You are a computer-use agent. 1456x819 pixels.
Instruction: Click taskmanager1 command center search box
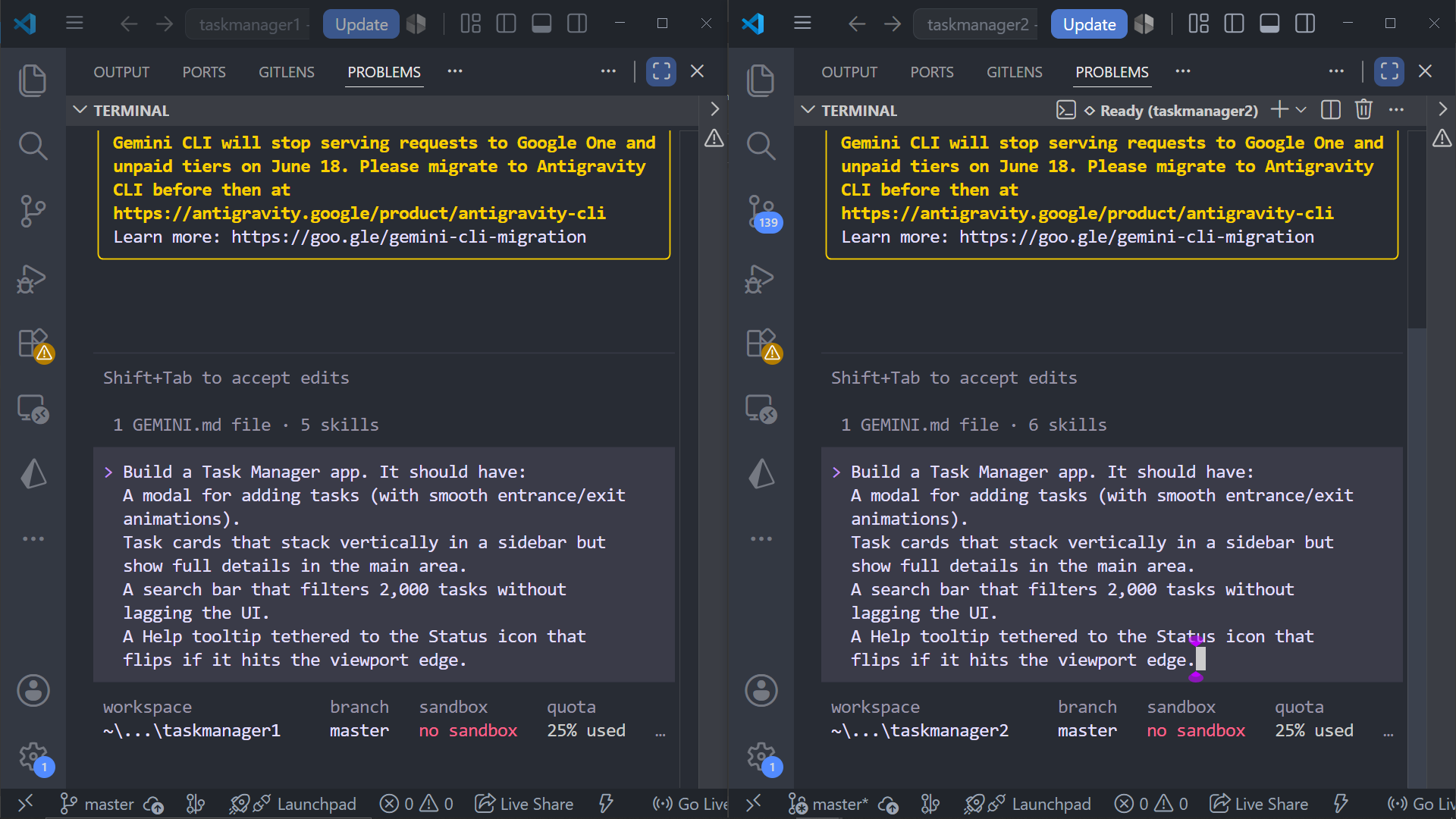248,24
